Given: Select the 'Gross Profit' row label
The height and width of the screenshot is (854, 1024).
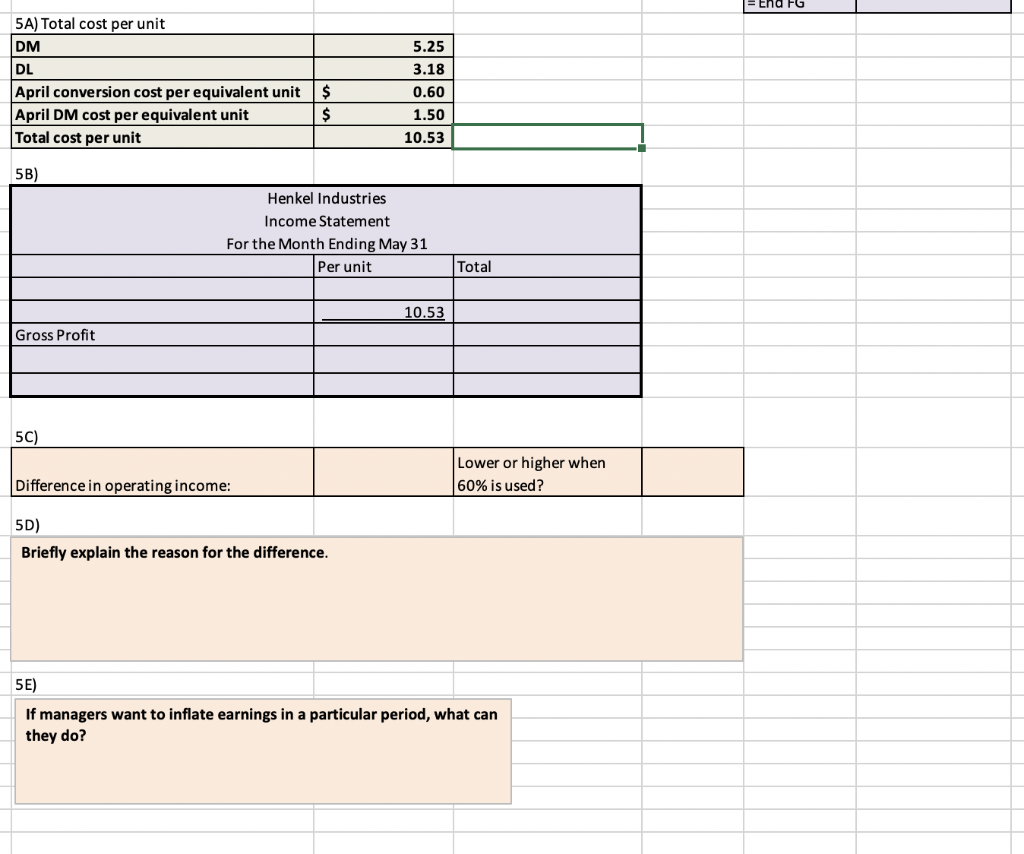Looking at the screenshot, I should tap(162, 335).
